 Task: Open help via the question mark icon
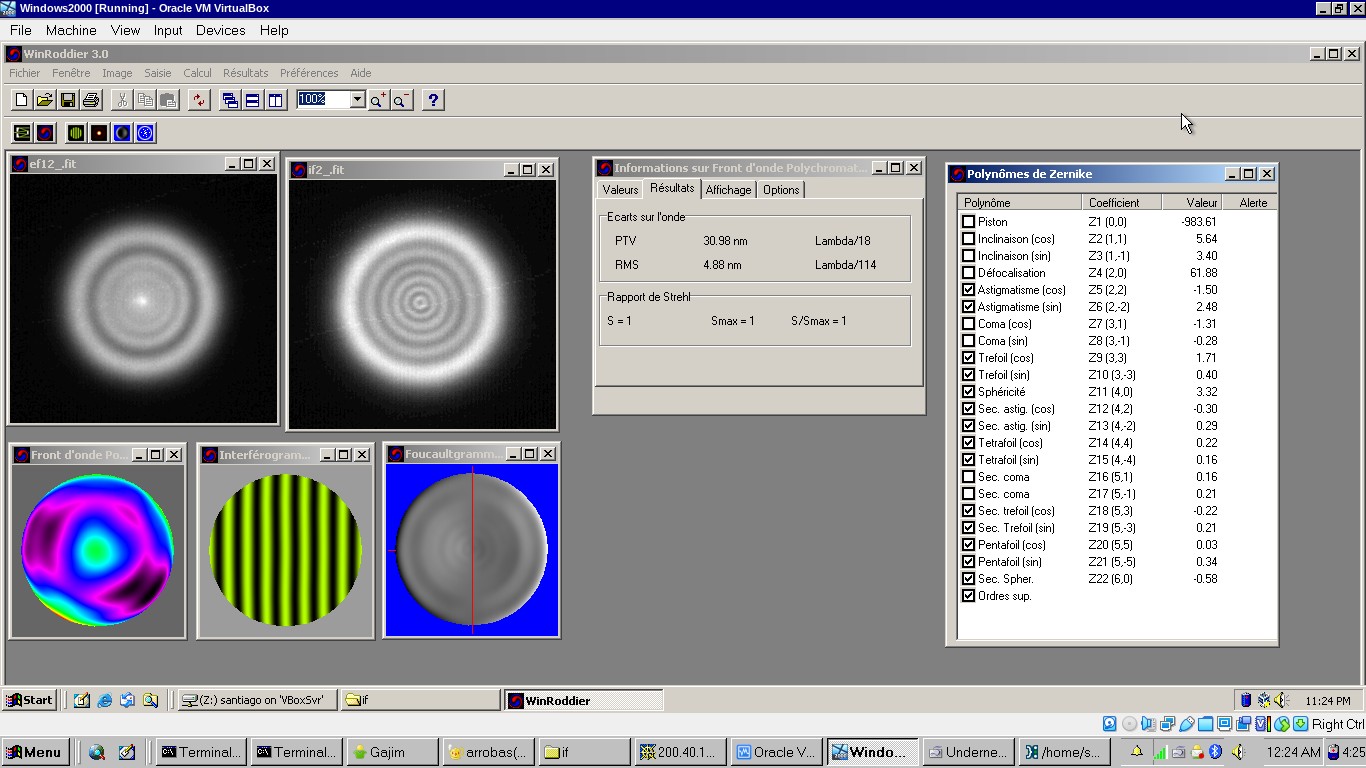pyautogui.click(x=432, y=100)
